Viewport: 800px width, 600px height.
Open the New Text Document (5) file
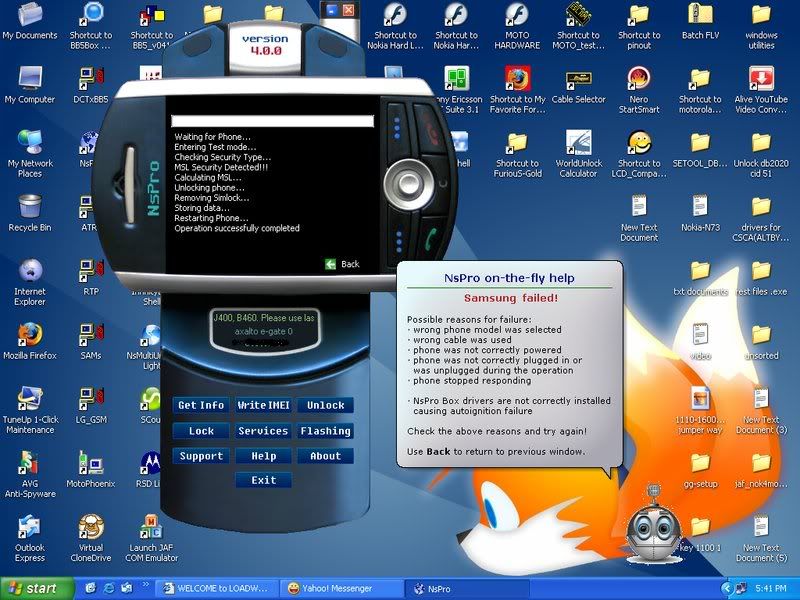[761, 538]
